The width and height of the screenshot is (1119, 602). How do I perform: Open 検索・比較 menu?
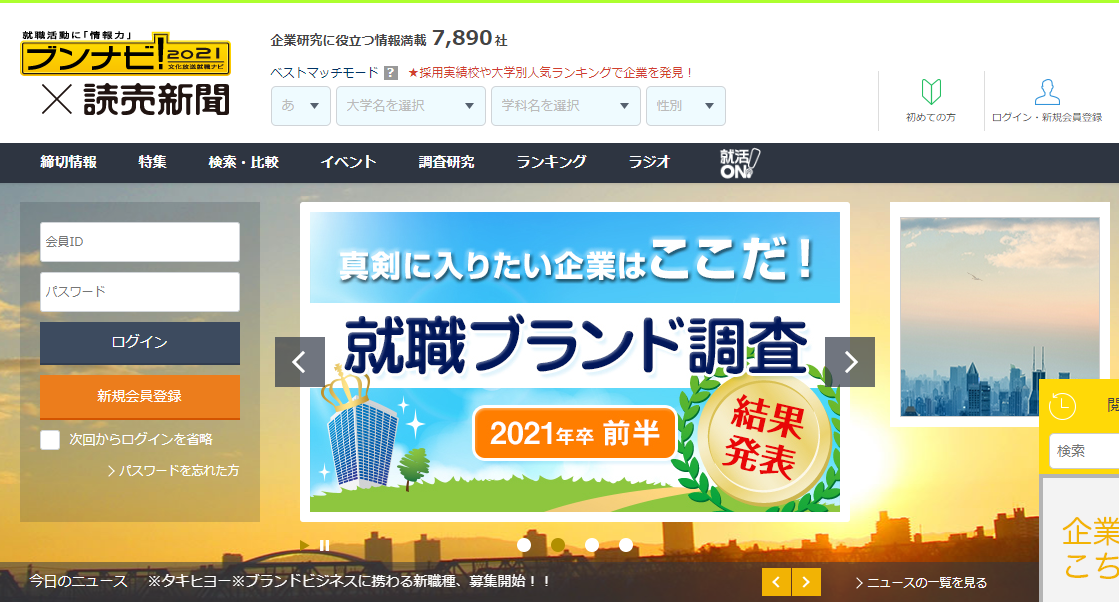click(x=243, y=162)
